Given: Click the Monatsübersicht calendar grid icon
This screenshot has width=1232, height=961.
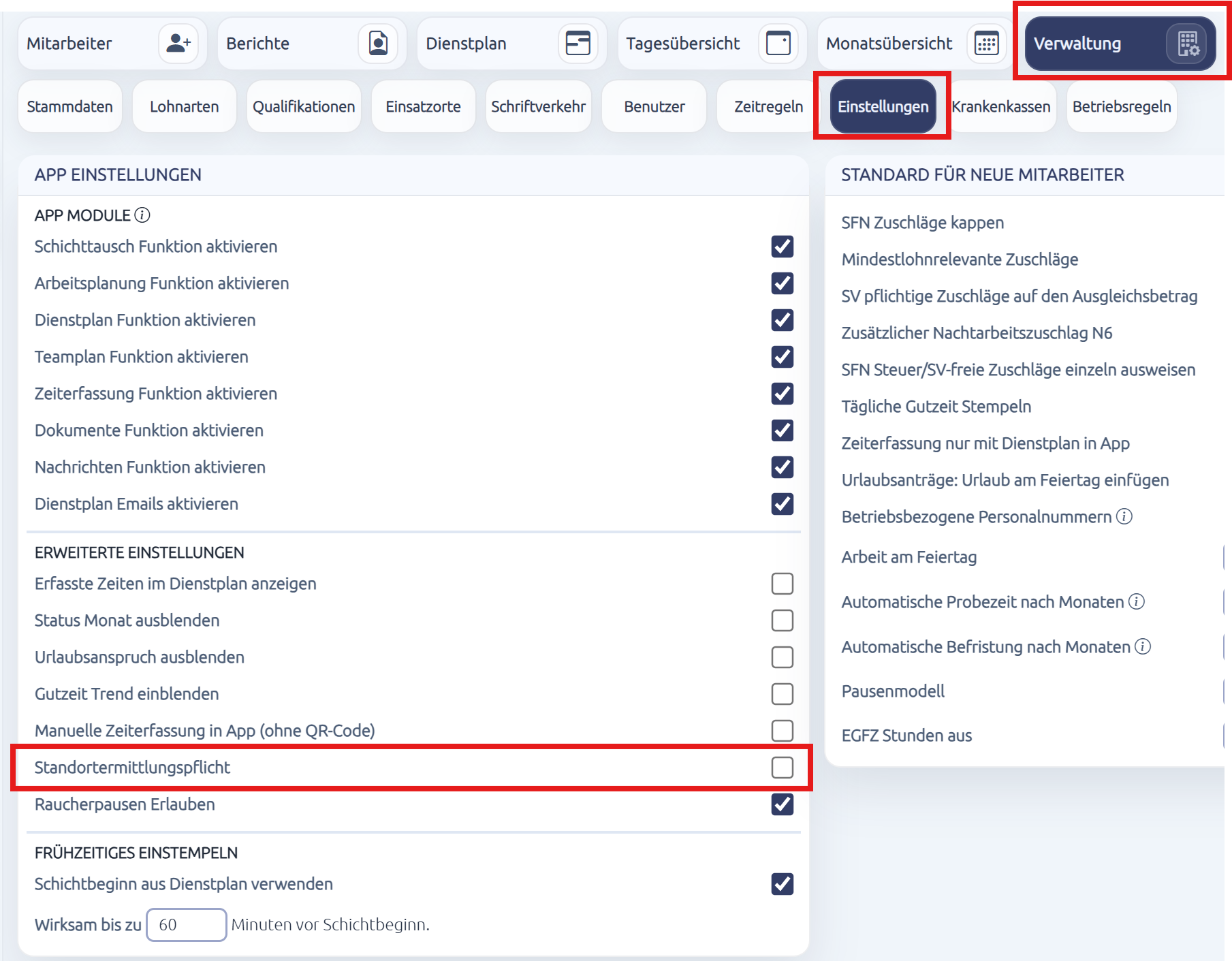Looking at the screenshot, I should (986, 44).
